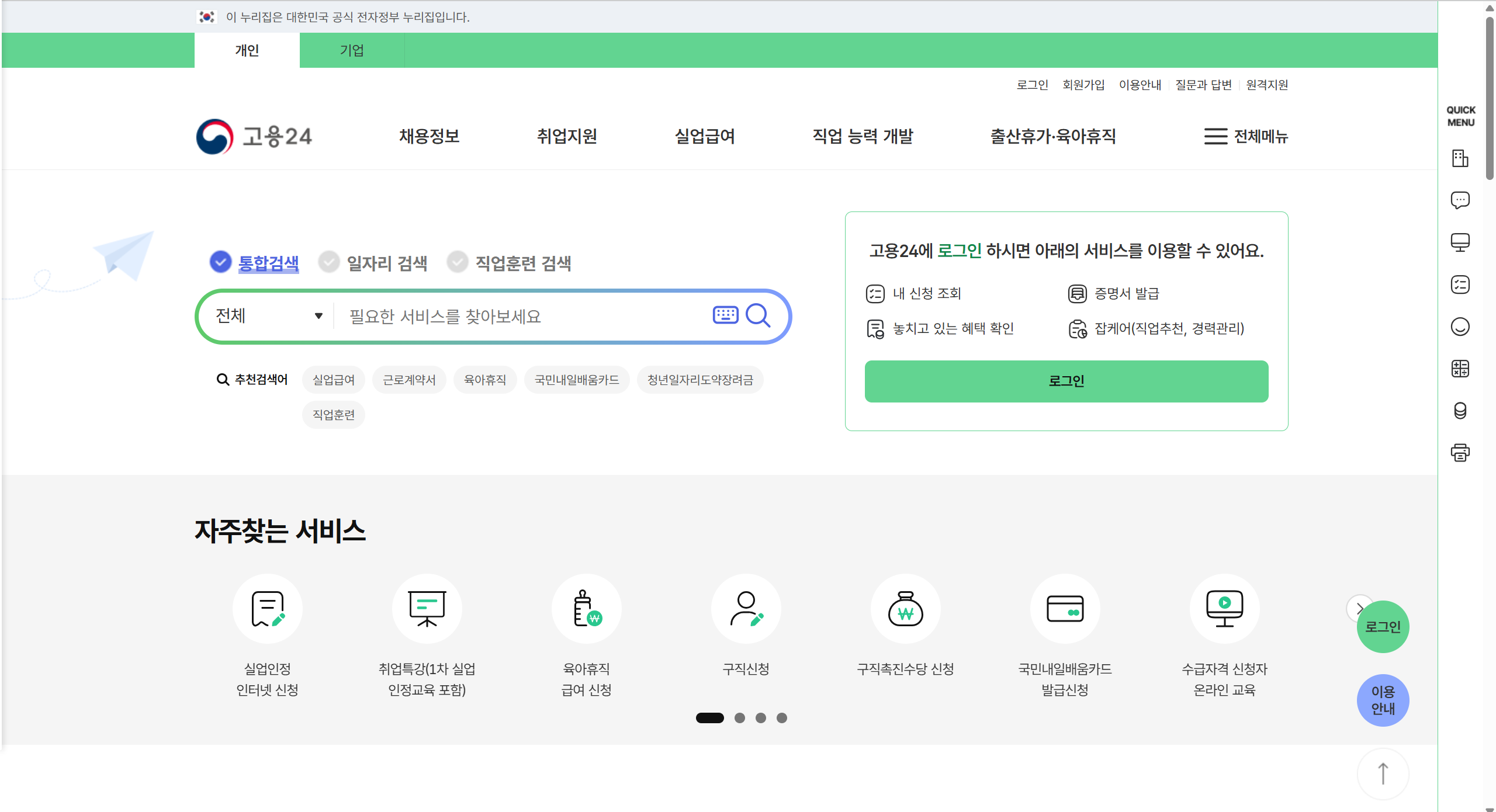1496x812 pixels.
Task: Switch to the 기업 tab
Action: [352, 50]
